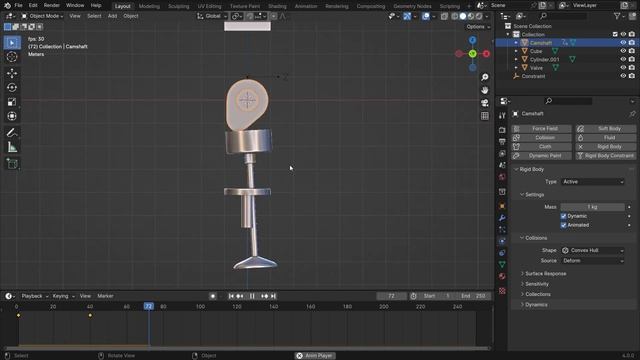The height and width of the screenshot is (360, 640).
Task: Open the Tool properties tab
Action: [x=502, y=116]
